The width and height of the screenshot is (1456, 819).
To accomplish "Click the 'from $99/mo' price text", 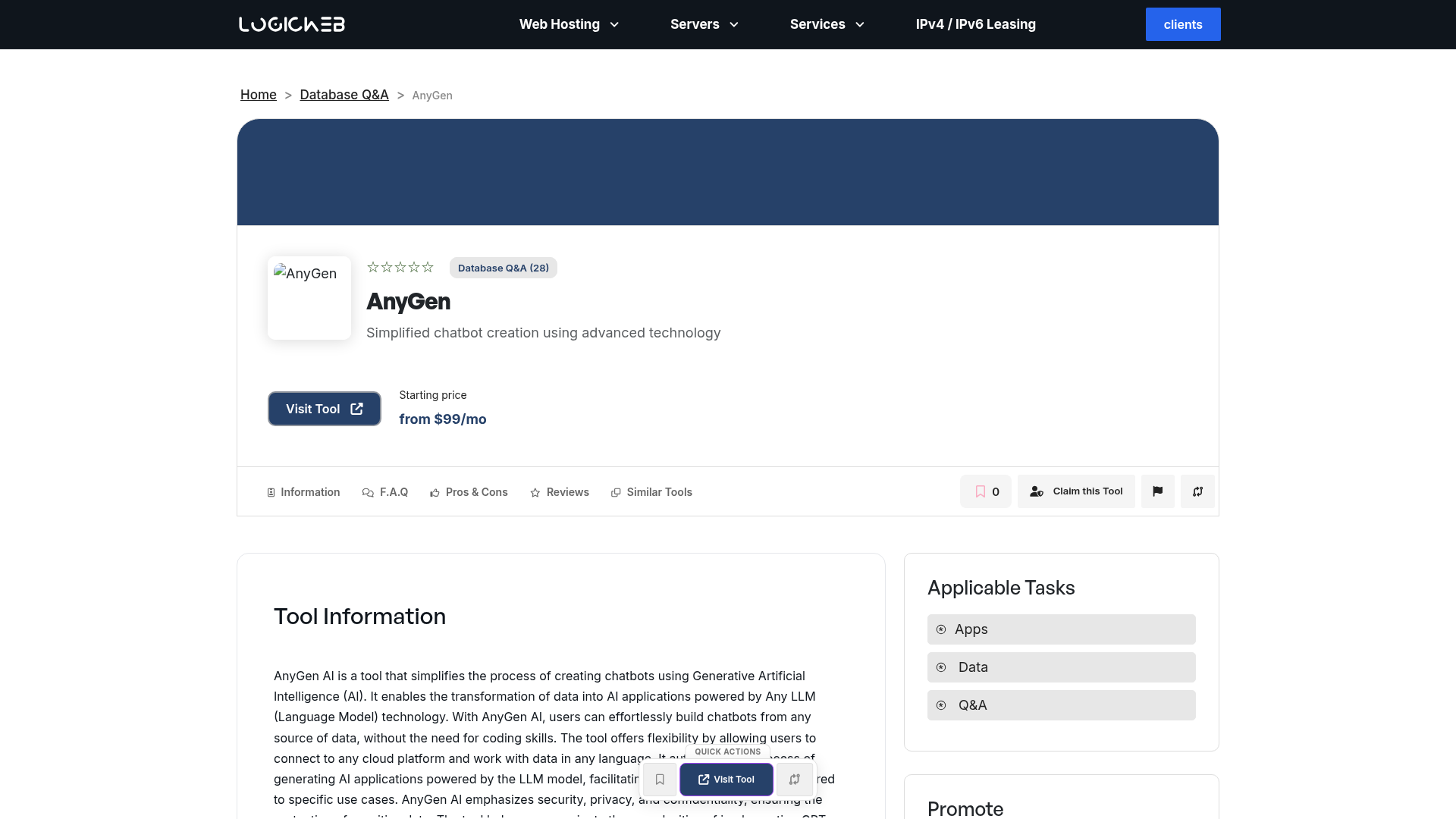I will coord(443,419).
